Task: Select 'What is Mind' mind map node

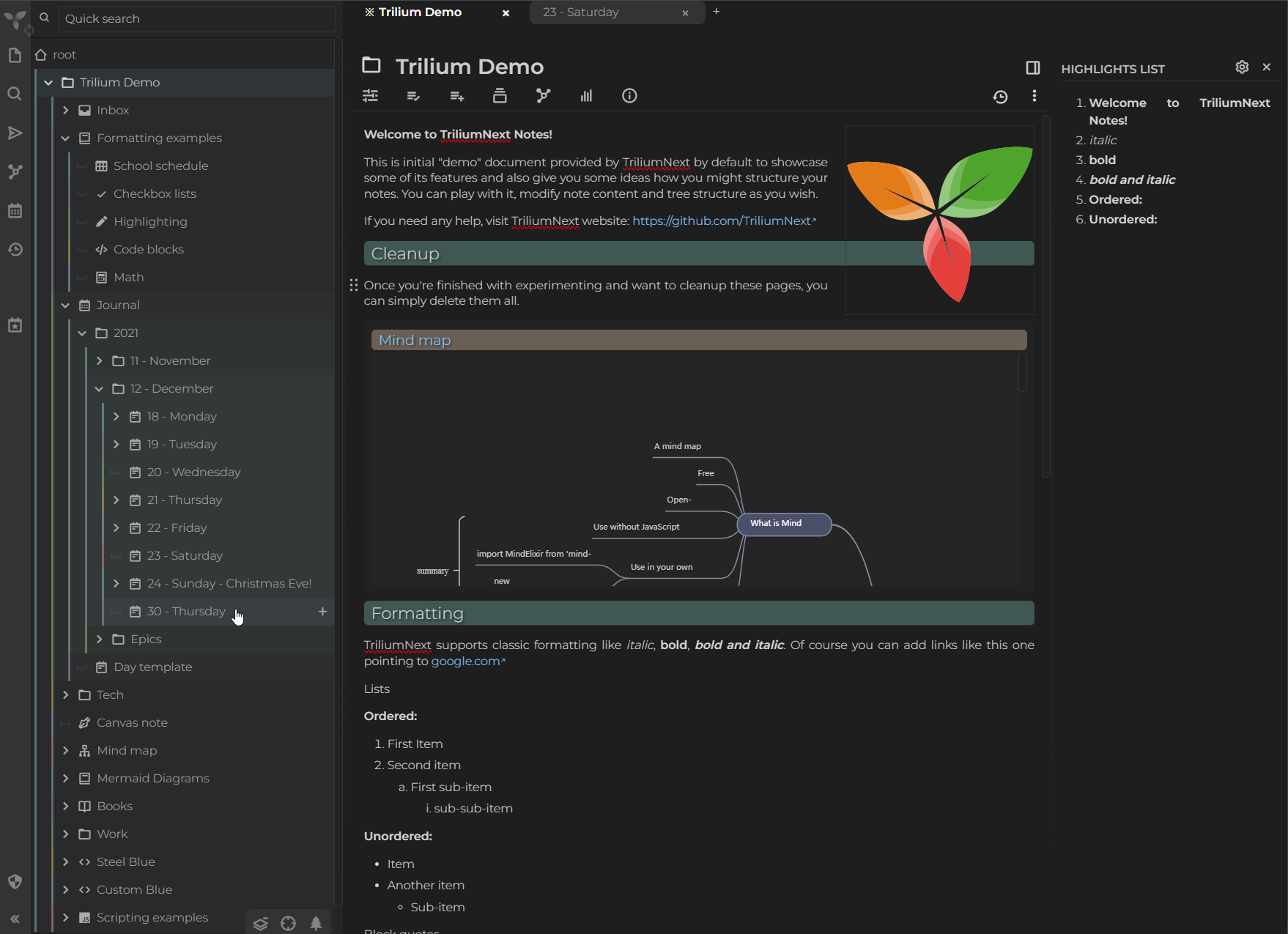Action: point(784,524)
